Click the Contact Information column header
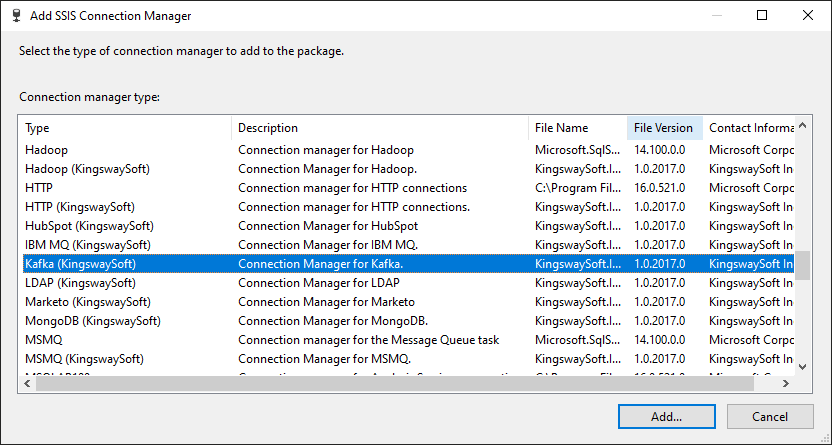The width and height of the screenshot is (832, 445). click(749, 128)
